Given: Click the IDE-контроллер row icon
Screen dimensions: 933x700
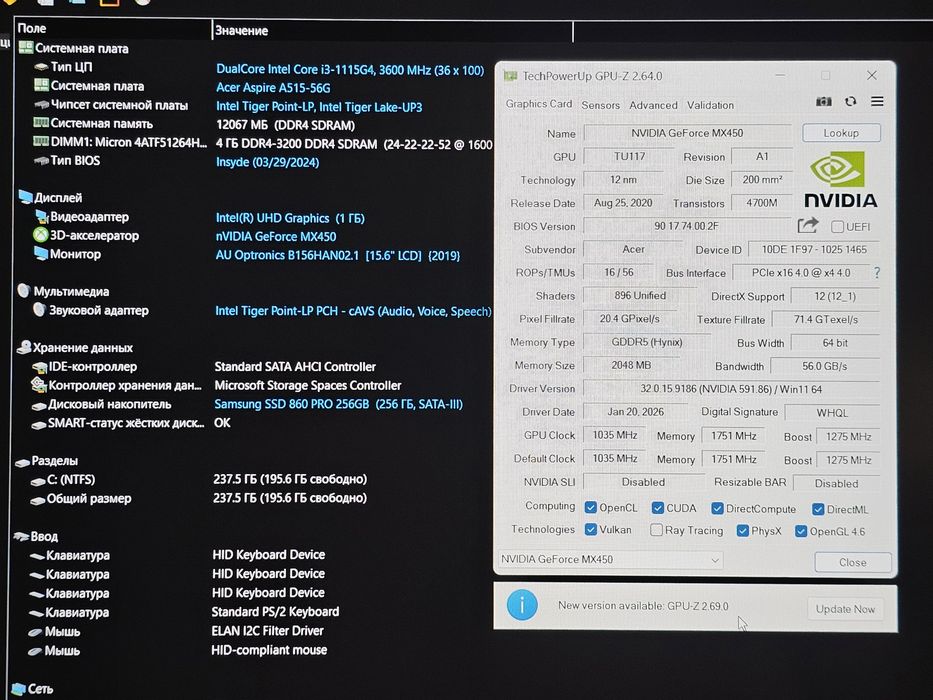Looking at the screenshot, I should point(39,367).
